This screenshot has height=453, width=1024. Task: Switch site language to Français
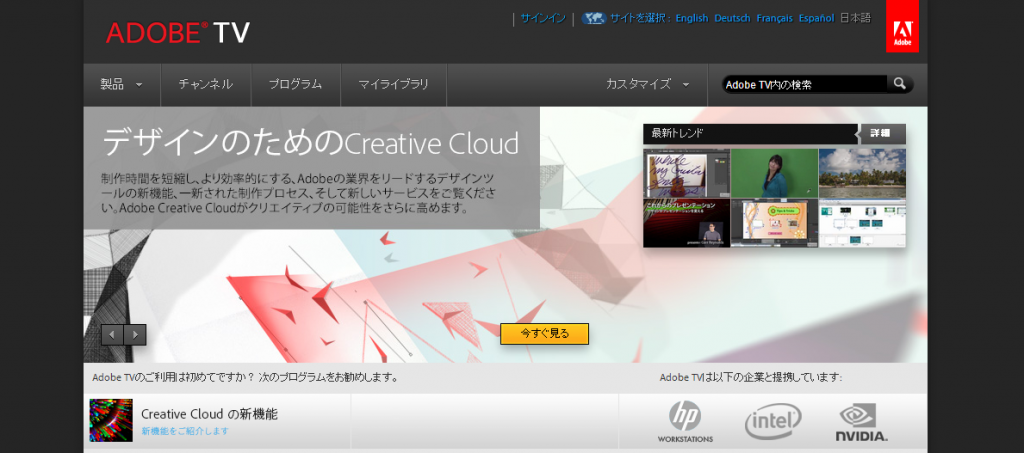click(x=775, y=18)
